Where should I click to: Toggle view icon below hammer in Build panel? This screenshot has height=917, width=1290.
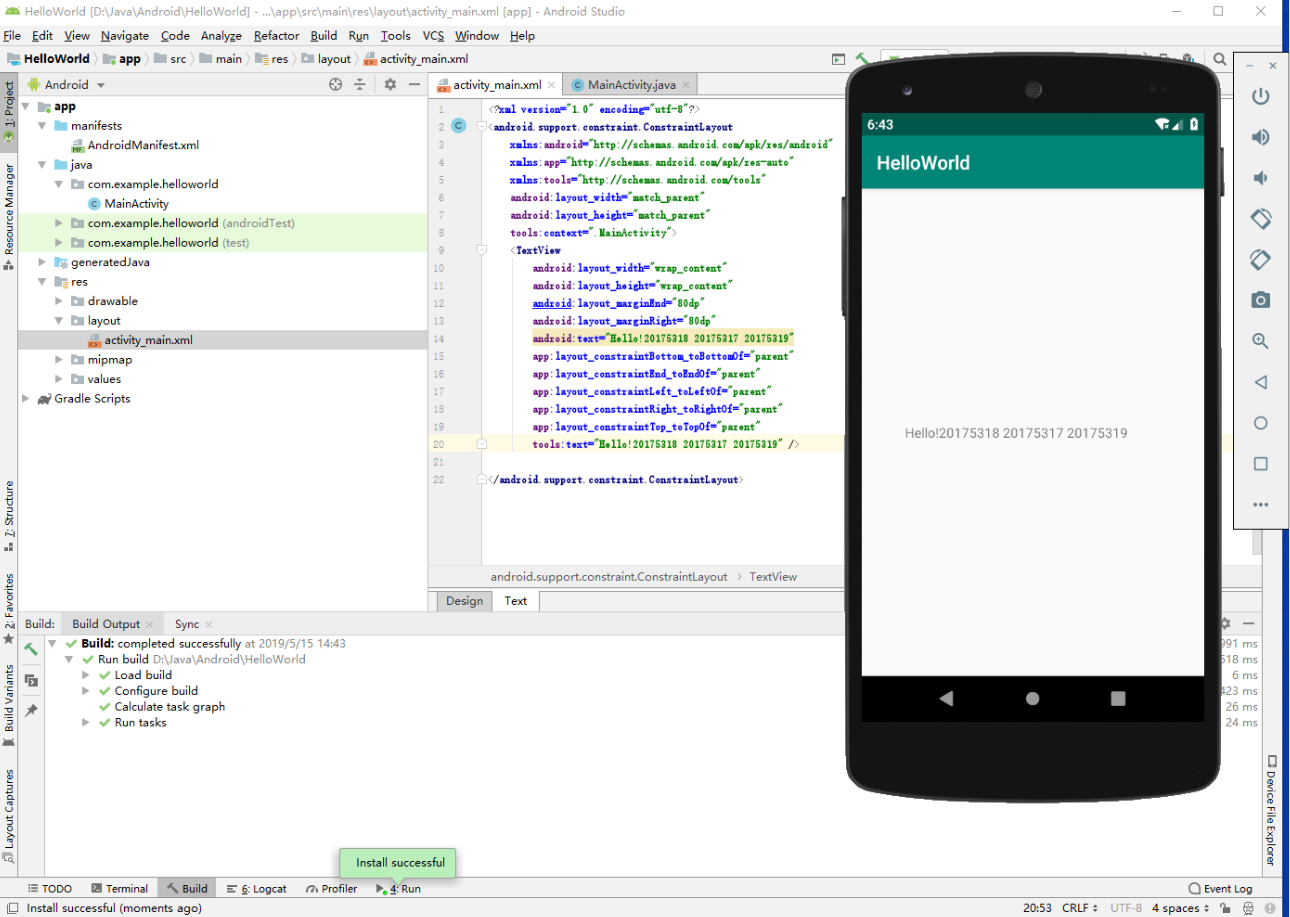click(31, 680)
